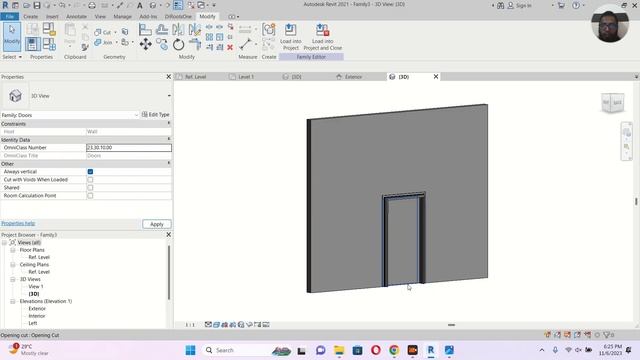
Task: Enable Room Calculation Point checkbox
Action: coord(90,196)
